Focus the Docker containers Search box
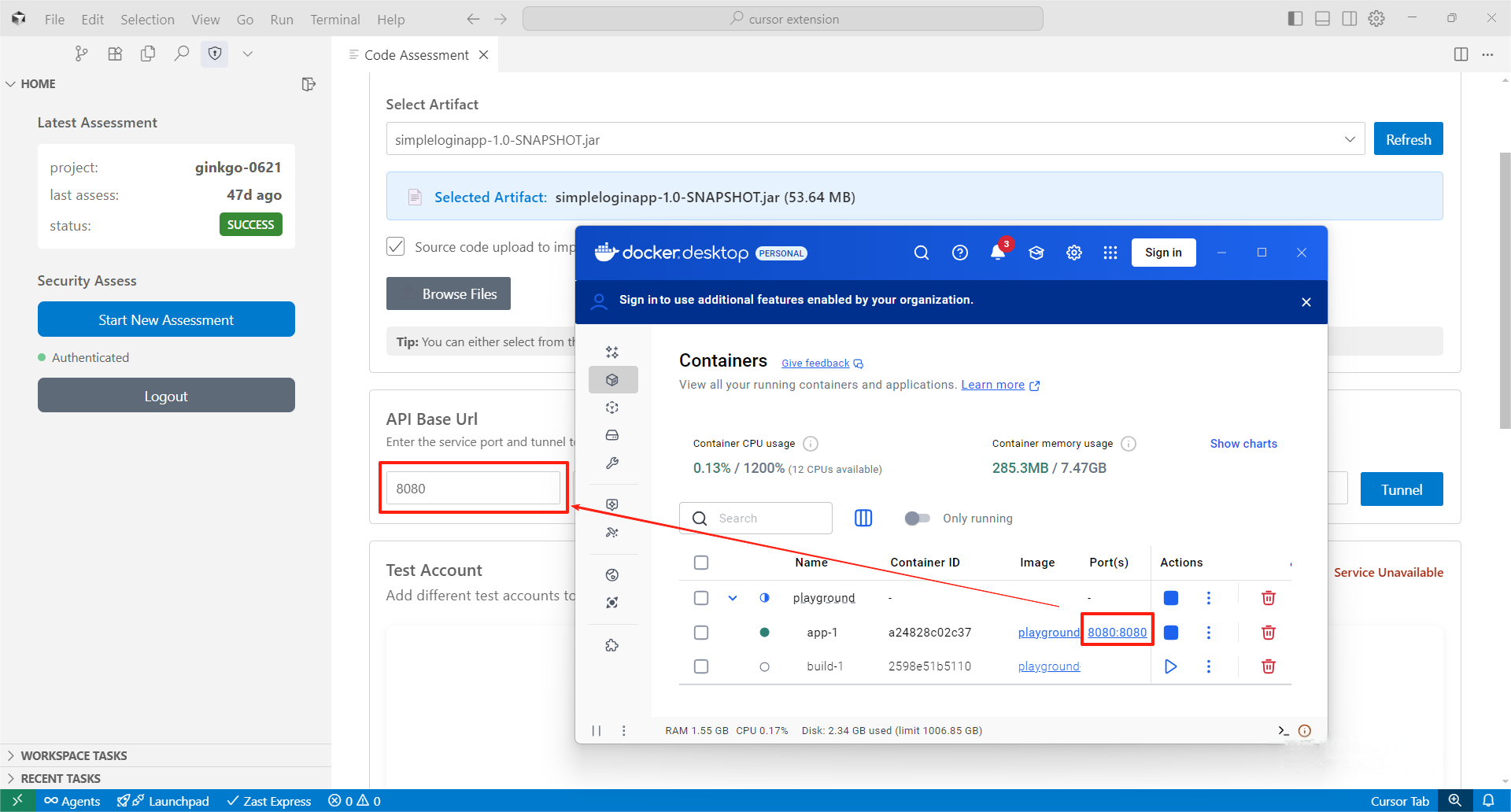1511x812 pixels. pyautogui.click(x=755, y=518)
